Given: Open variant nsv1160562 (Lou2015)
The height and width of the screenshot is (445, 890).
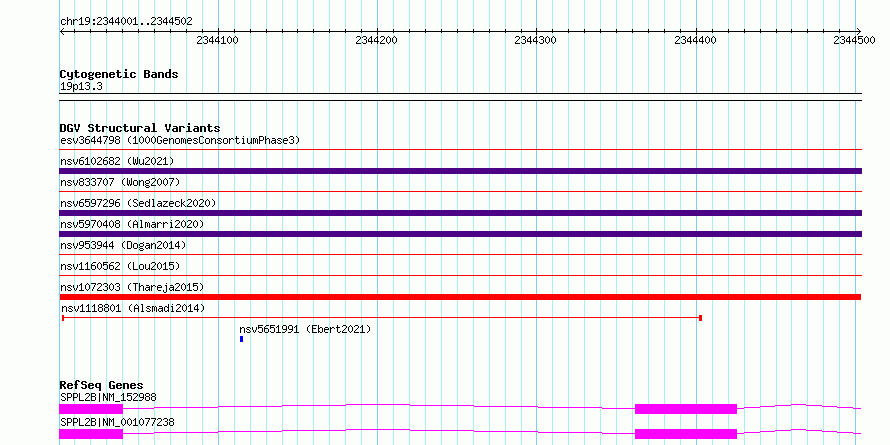Looking at the screenshot, I should (x=120, y=266).
